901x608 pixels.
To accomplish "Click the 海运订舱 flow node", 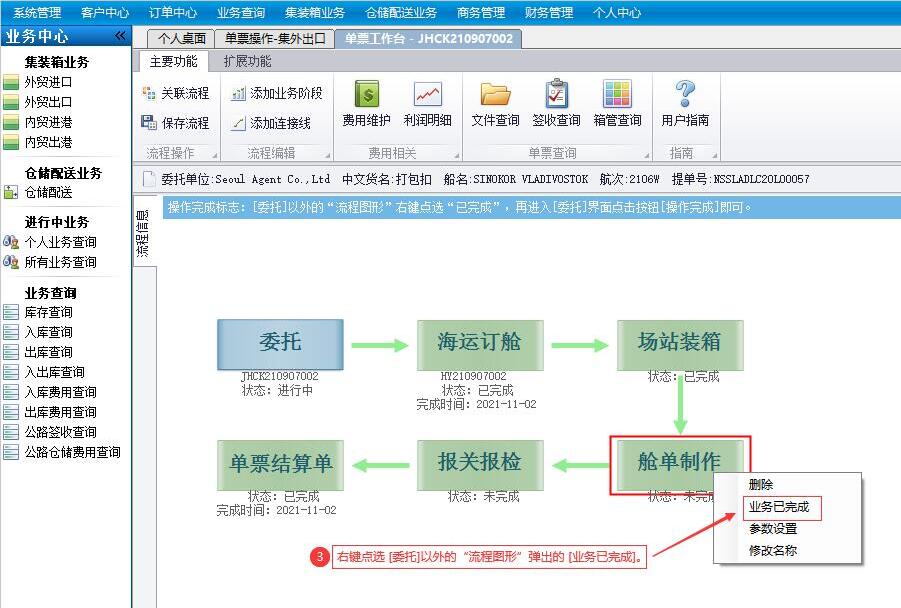I will click(x=480, y=343).
